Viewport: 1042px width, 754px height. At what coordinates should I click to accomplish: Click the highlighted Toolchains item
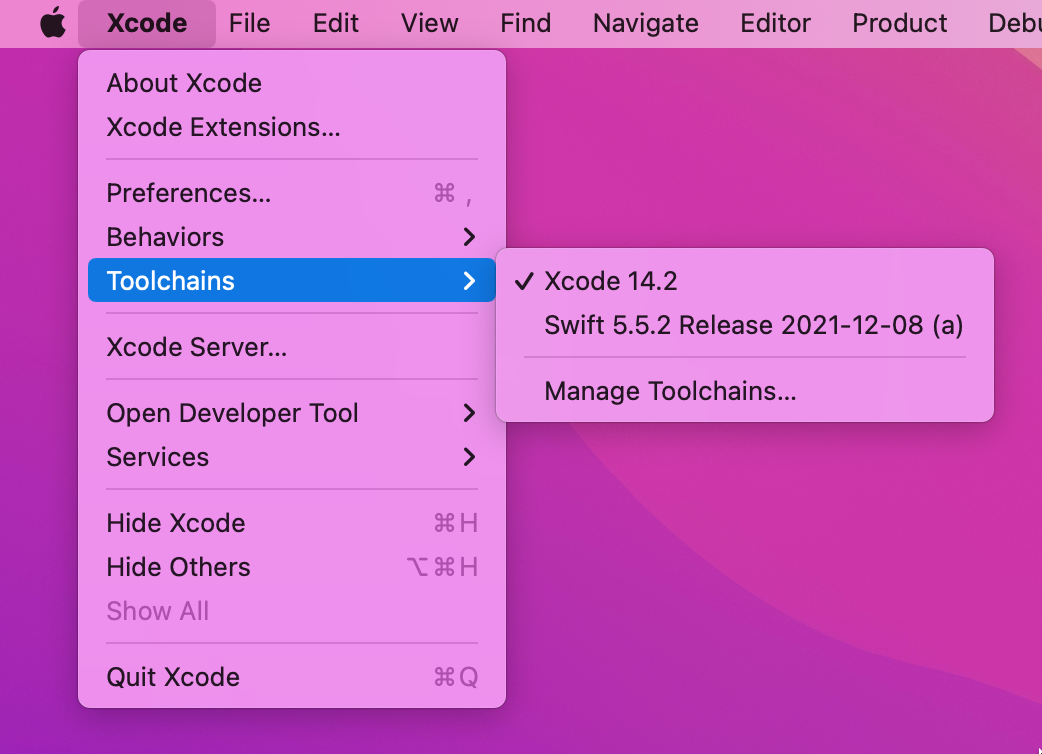point(292,280)
